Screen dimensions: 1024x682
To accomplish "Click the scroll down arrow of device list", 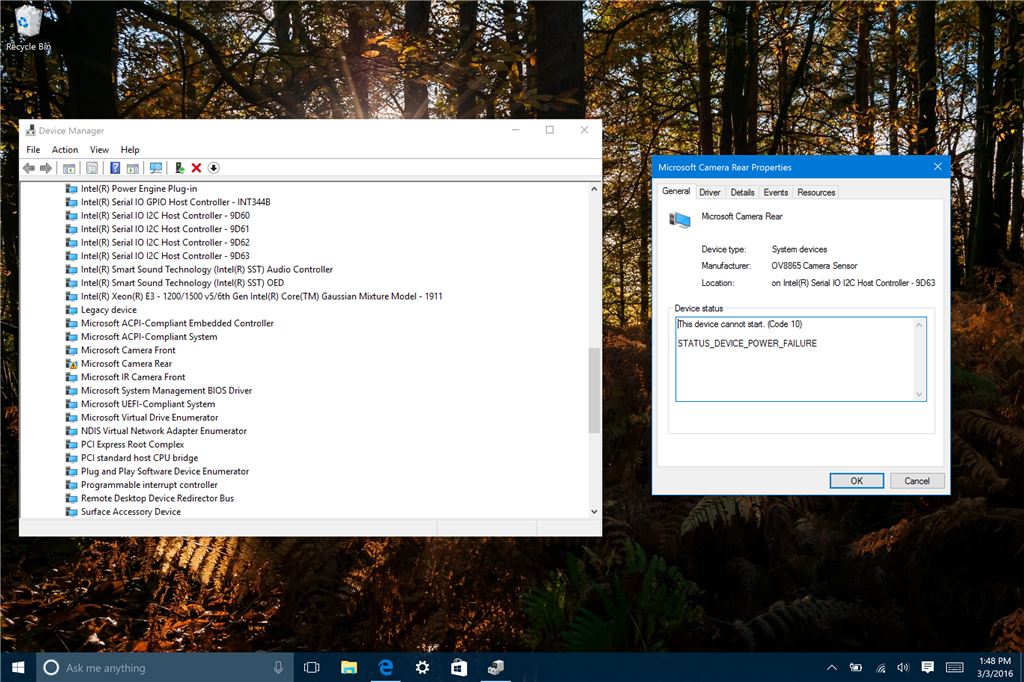I will coord(594,512).
